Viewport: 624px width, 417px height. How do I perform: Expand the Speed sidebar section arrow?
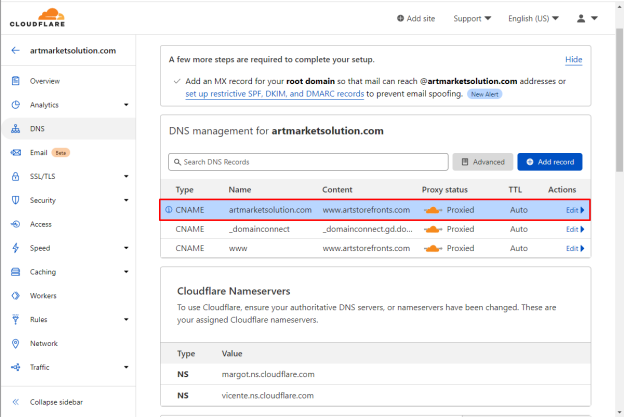click(126, 248)
